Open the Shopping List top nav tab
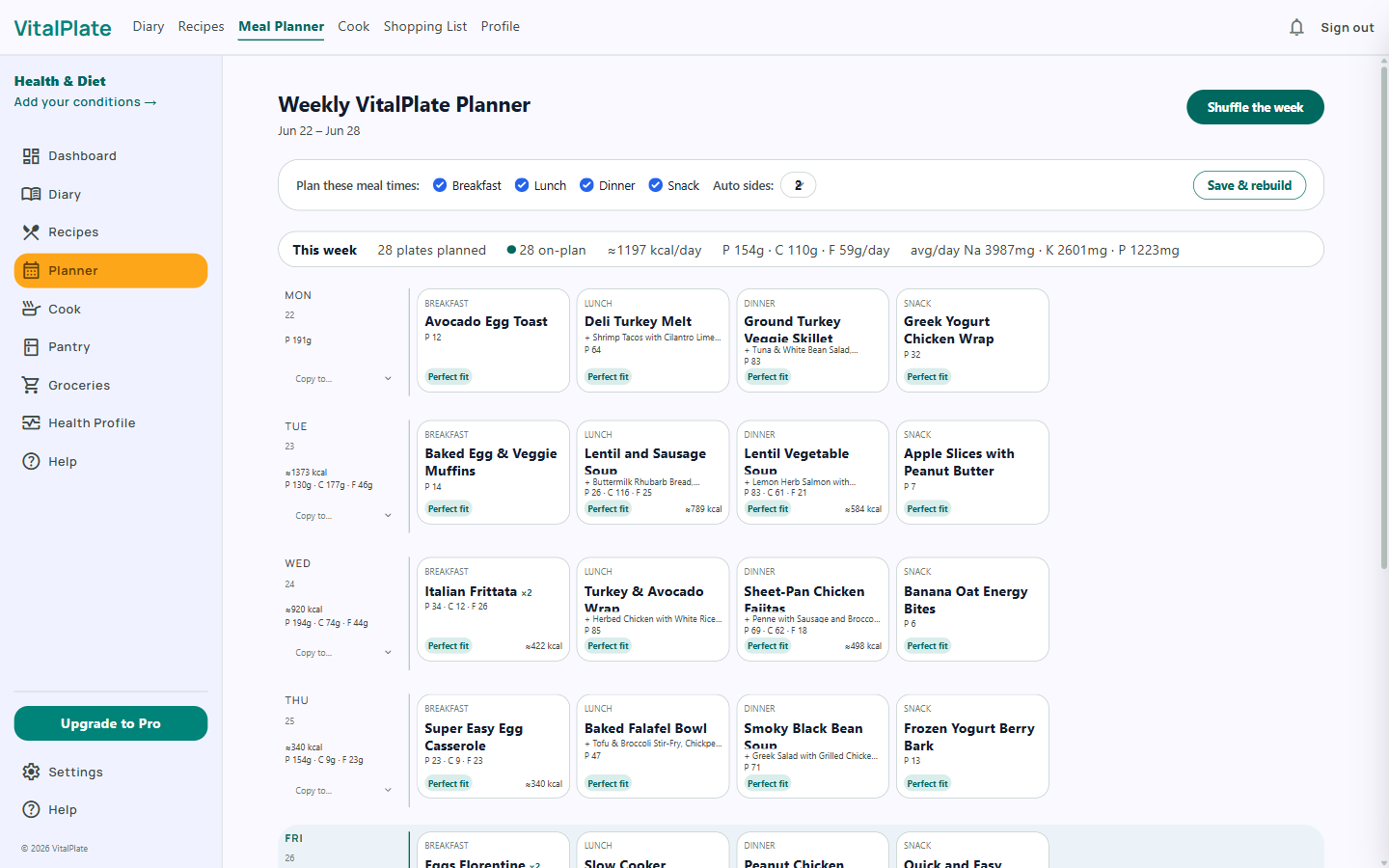The height and width of the screenshot is (868, 1389). pos(424,26)
